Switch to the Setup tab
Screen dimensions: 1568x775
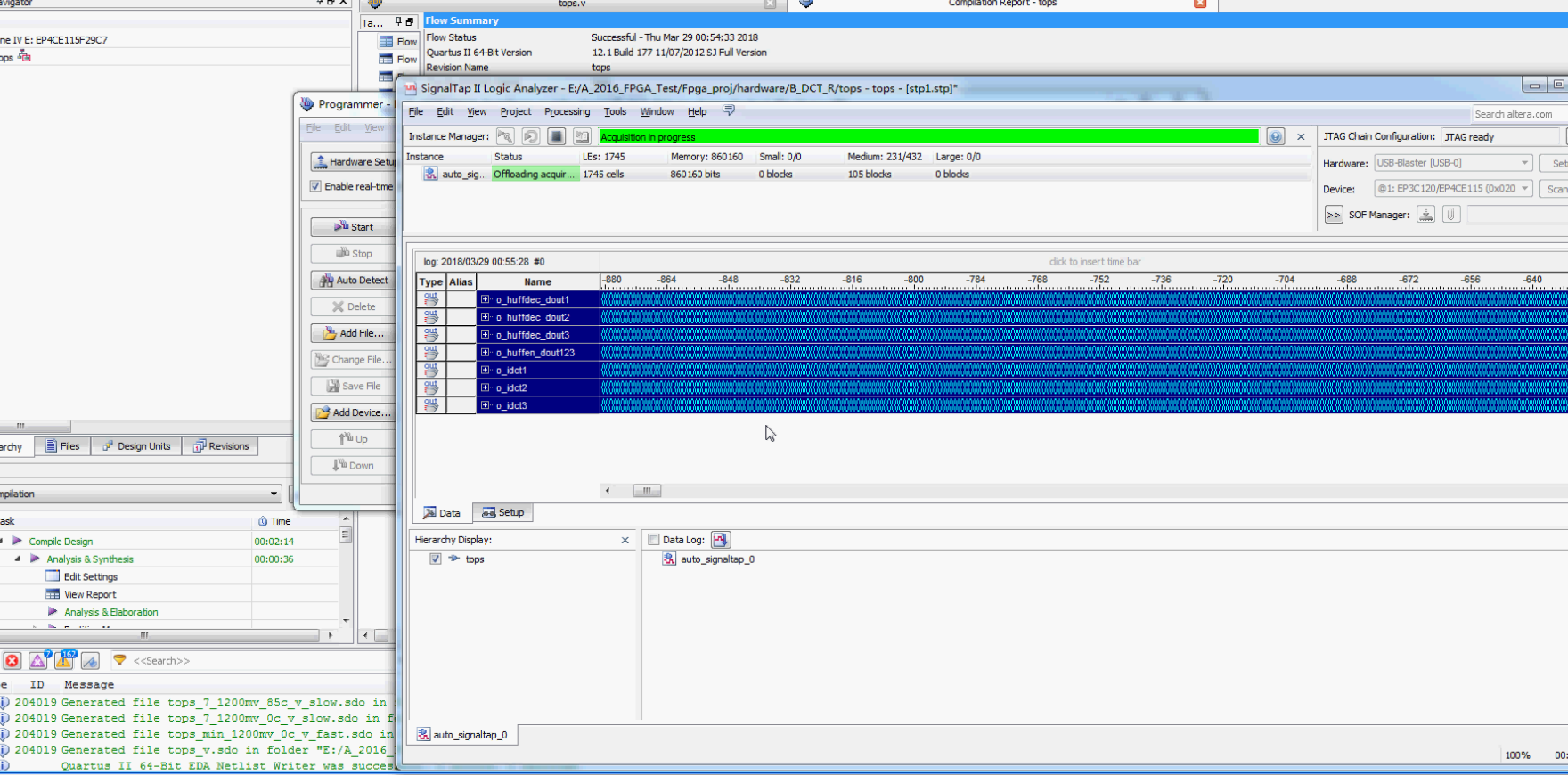pyautogui.click(x=502, y=512)
